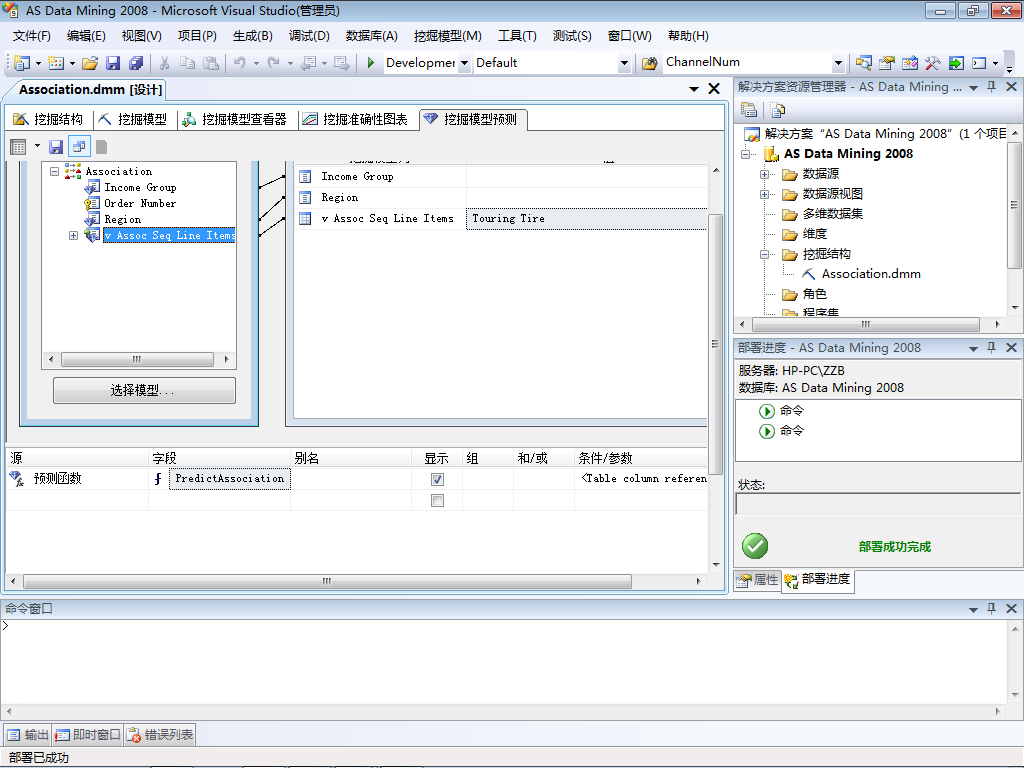The image size is (1024, 768).
Task: Open the 即时窗口 tab at bottom
Action: click(x=88, y=735)
